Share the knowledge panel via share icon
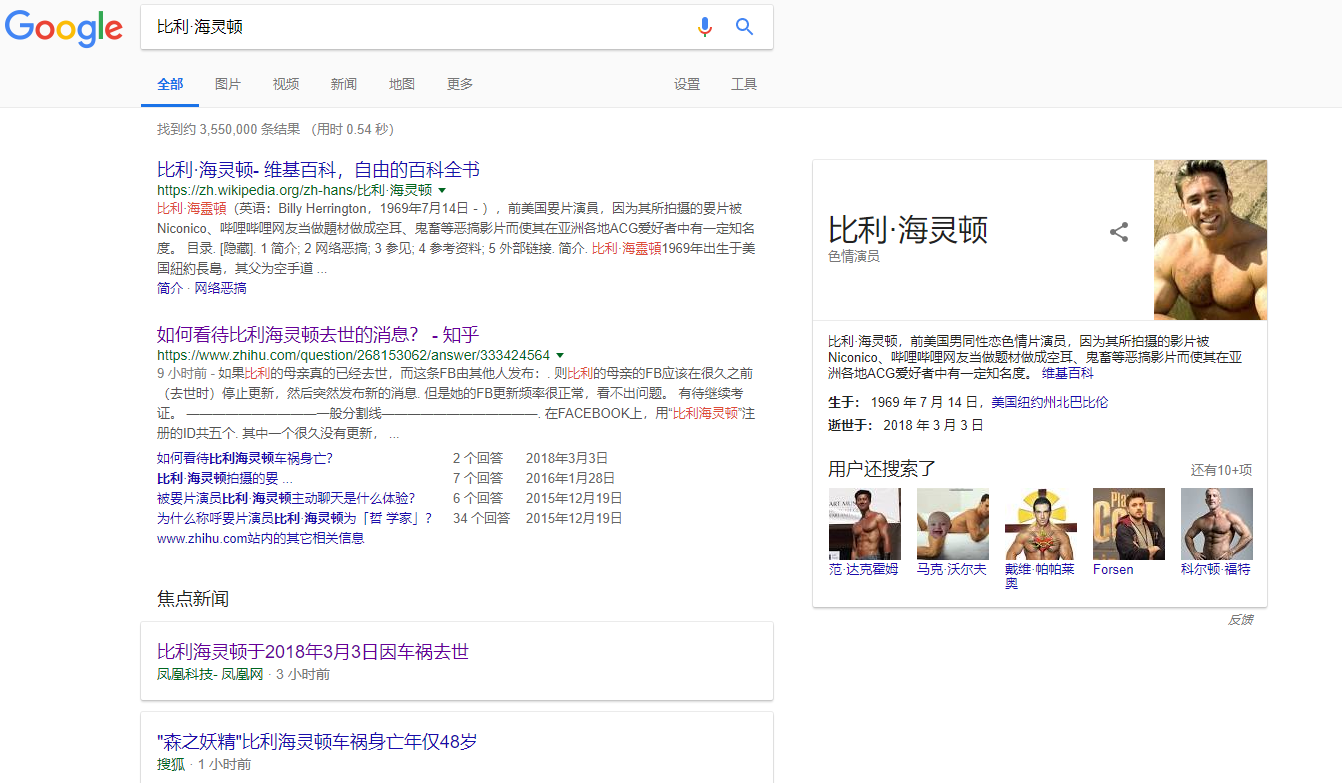 (x=1119, y=232)
